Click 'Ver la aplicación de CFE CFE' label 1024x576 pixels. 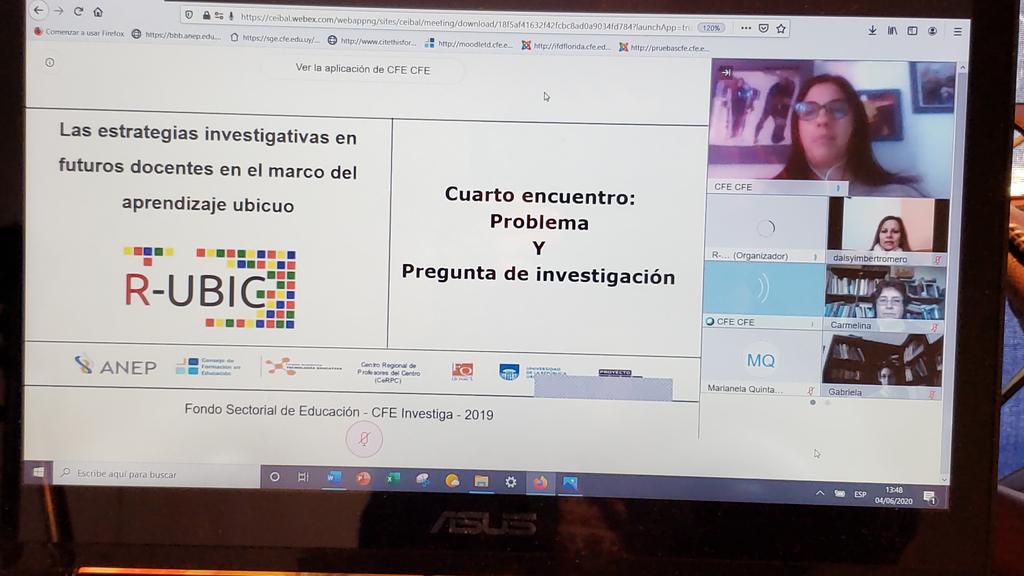pos(362,69)
